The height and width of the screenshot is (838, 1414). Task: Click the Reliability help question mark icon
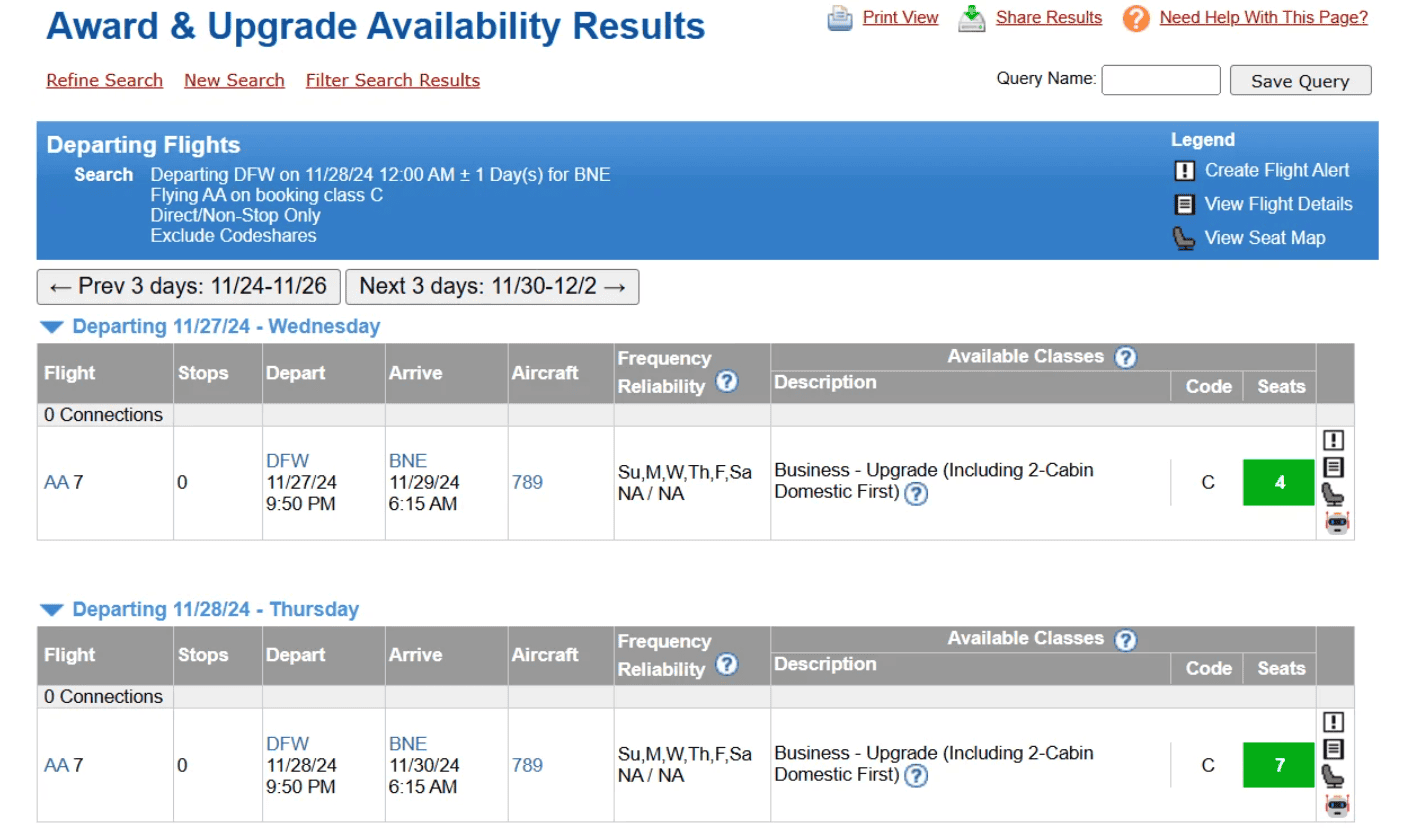727,384
